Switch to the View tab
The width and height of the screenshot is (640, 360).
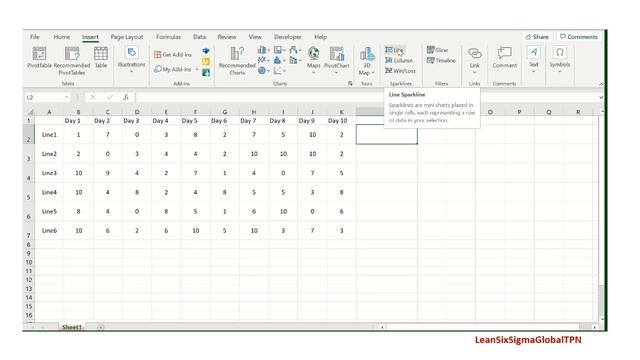[255, 37]
